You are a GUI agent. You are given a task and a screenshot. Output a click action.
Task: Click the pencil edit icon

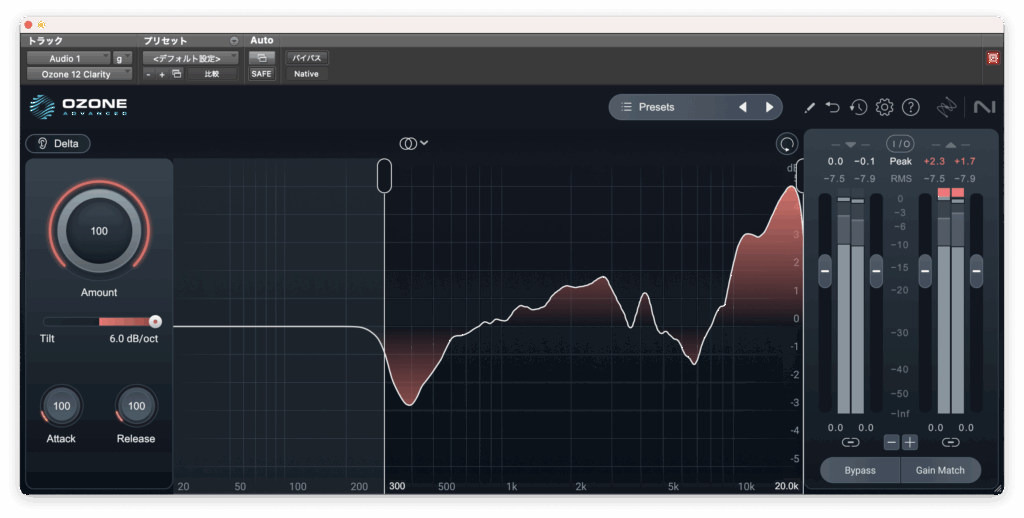[x=809, y=107]
